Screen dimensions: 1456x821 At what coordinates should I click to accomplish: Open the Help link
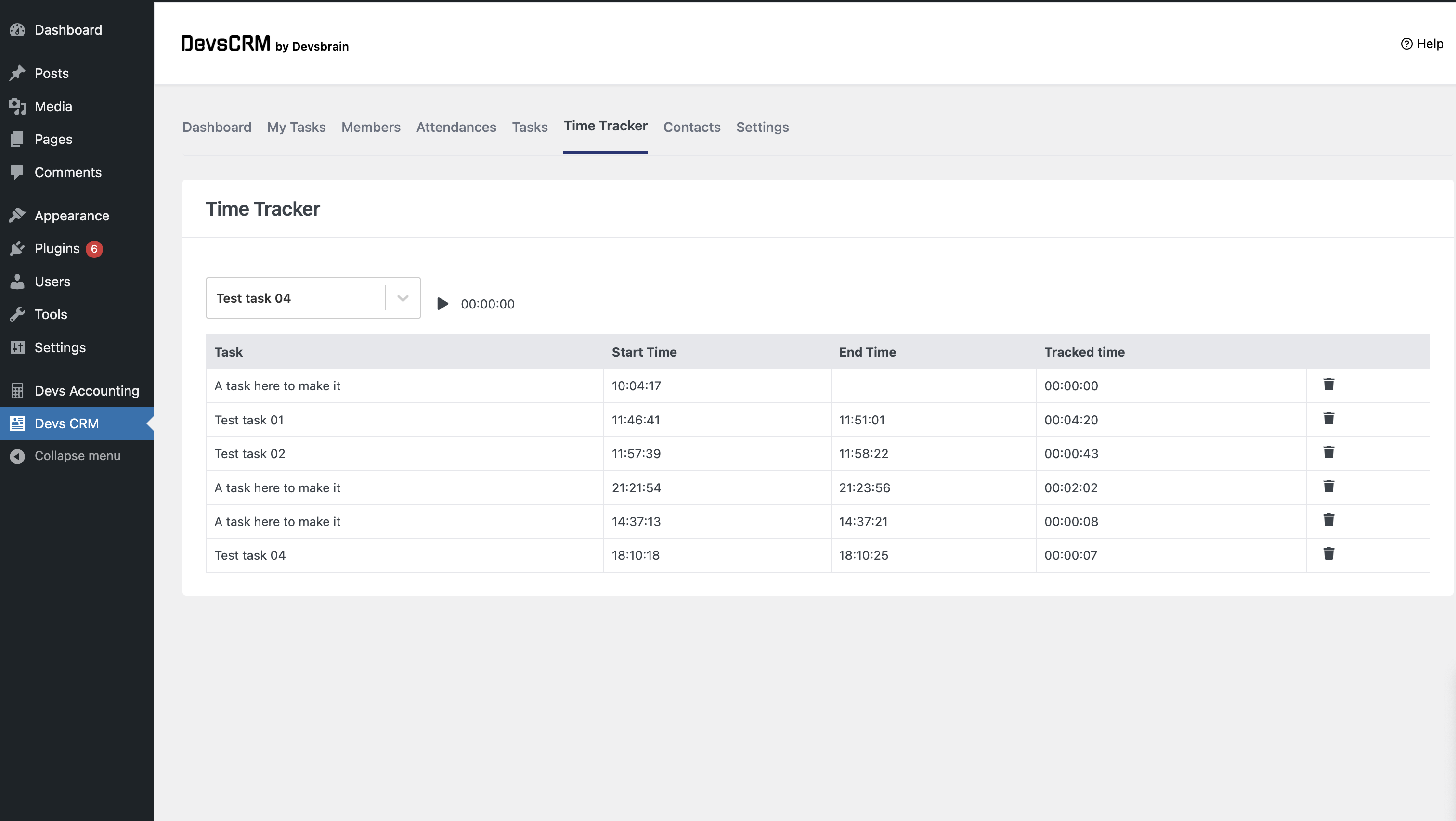point(1422,44)
